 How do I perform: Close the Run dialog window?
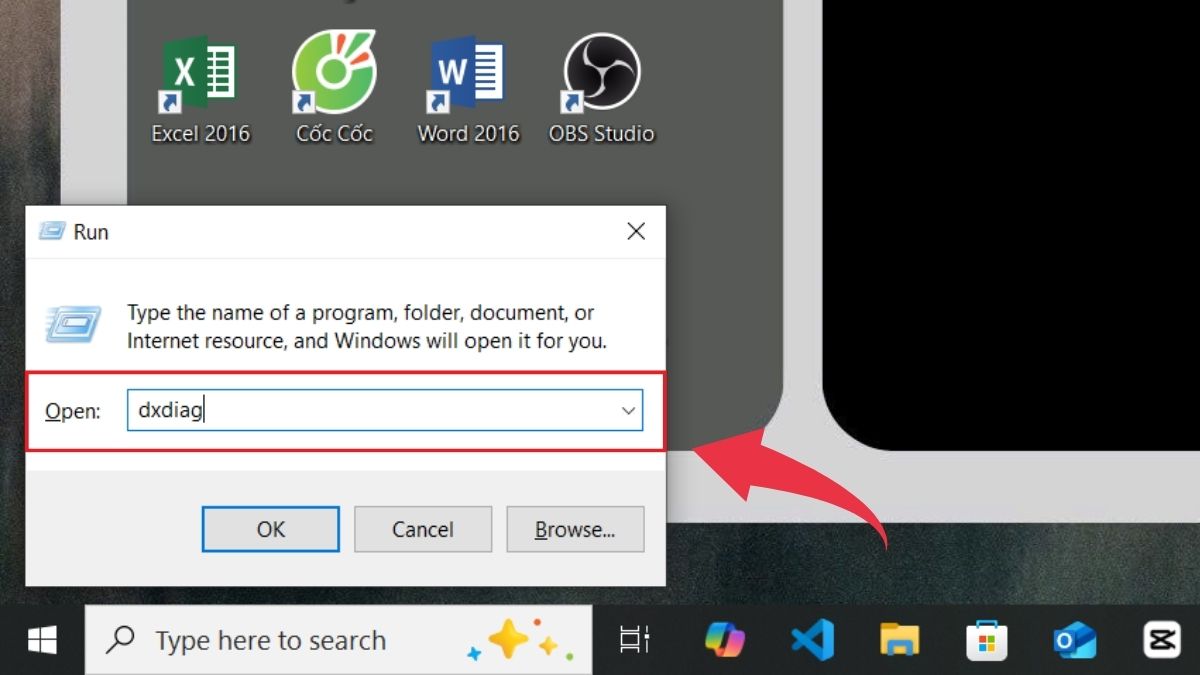(x=636, y=232)
